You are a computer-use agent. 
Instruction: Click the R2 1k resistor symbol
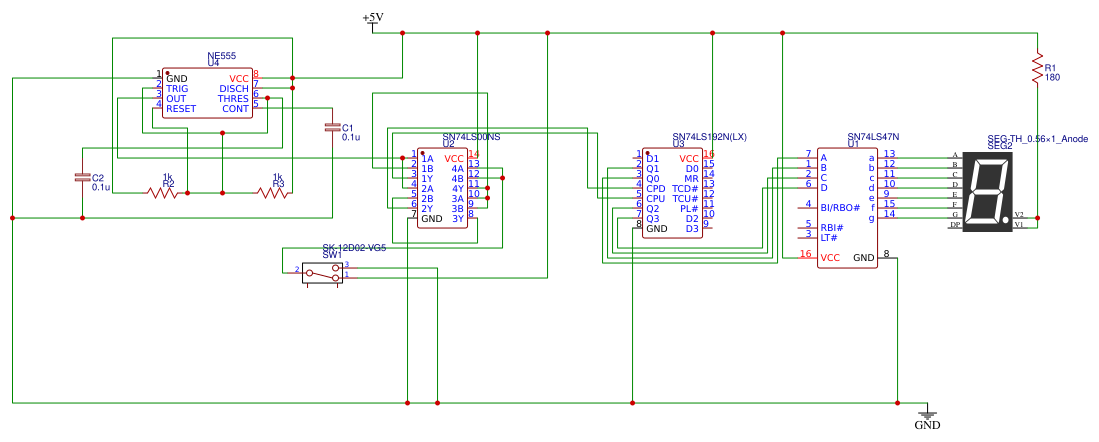tap(167, 192)
